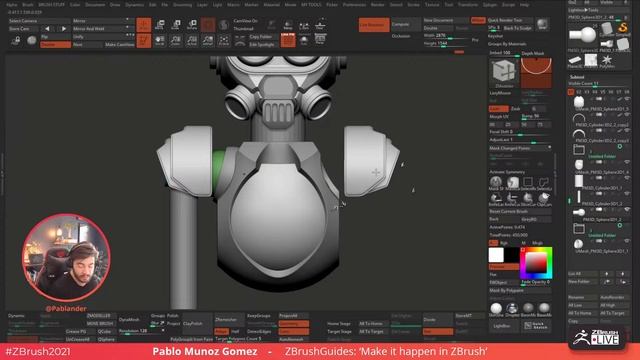The image size is (640, 360).
Task: Click the Frame icon
Action: point(224,40)
